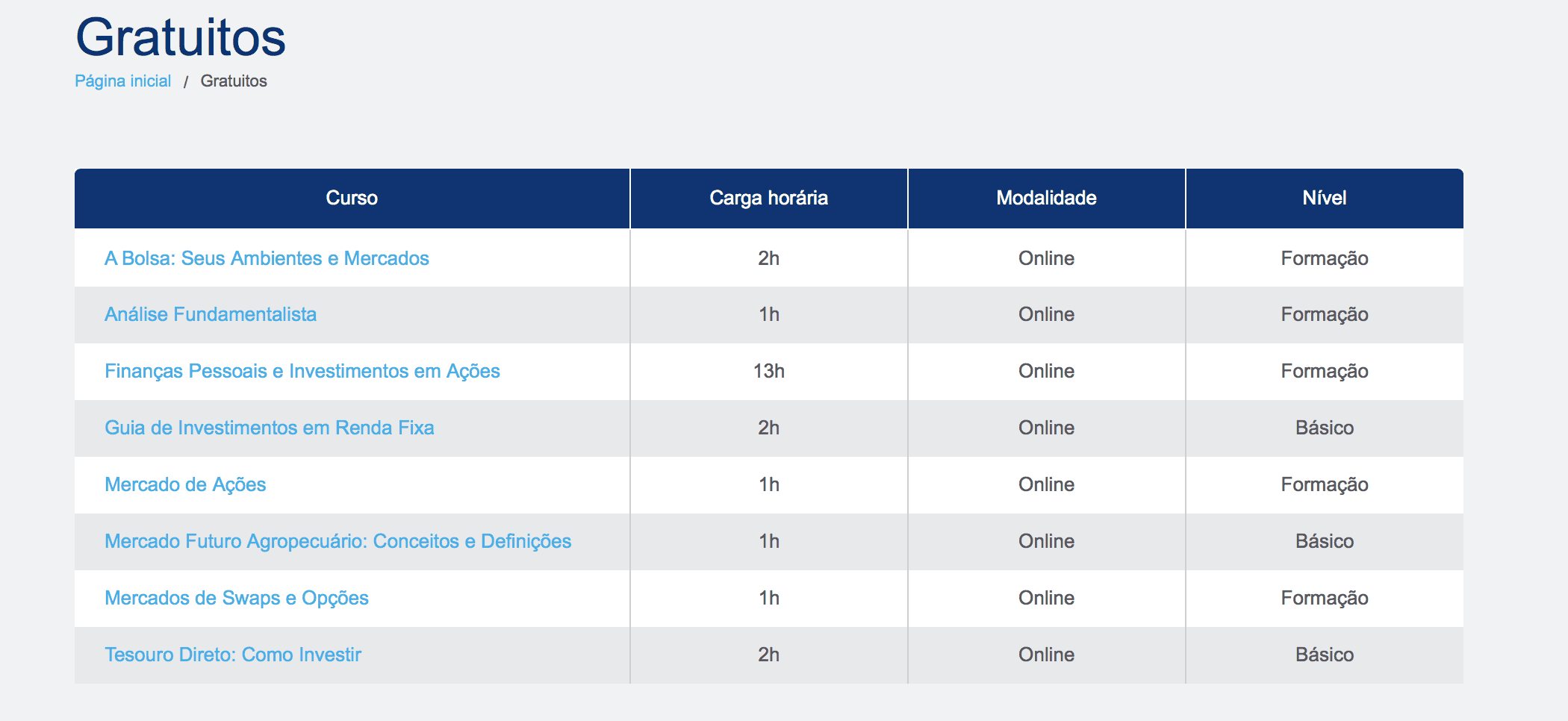Click 1h duration in Mercado de Ações row

coord(769,484)
